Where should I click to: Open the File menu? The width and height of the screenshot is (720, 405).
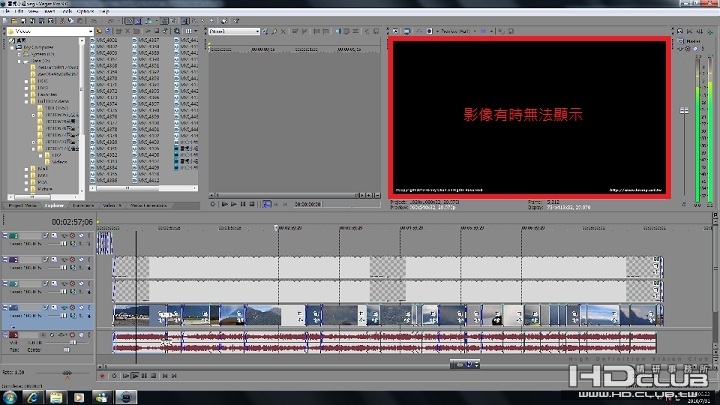(x=6, y=11)
